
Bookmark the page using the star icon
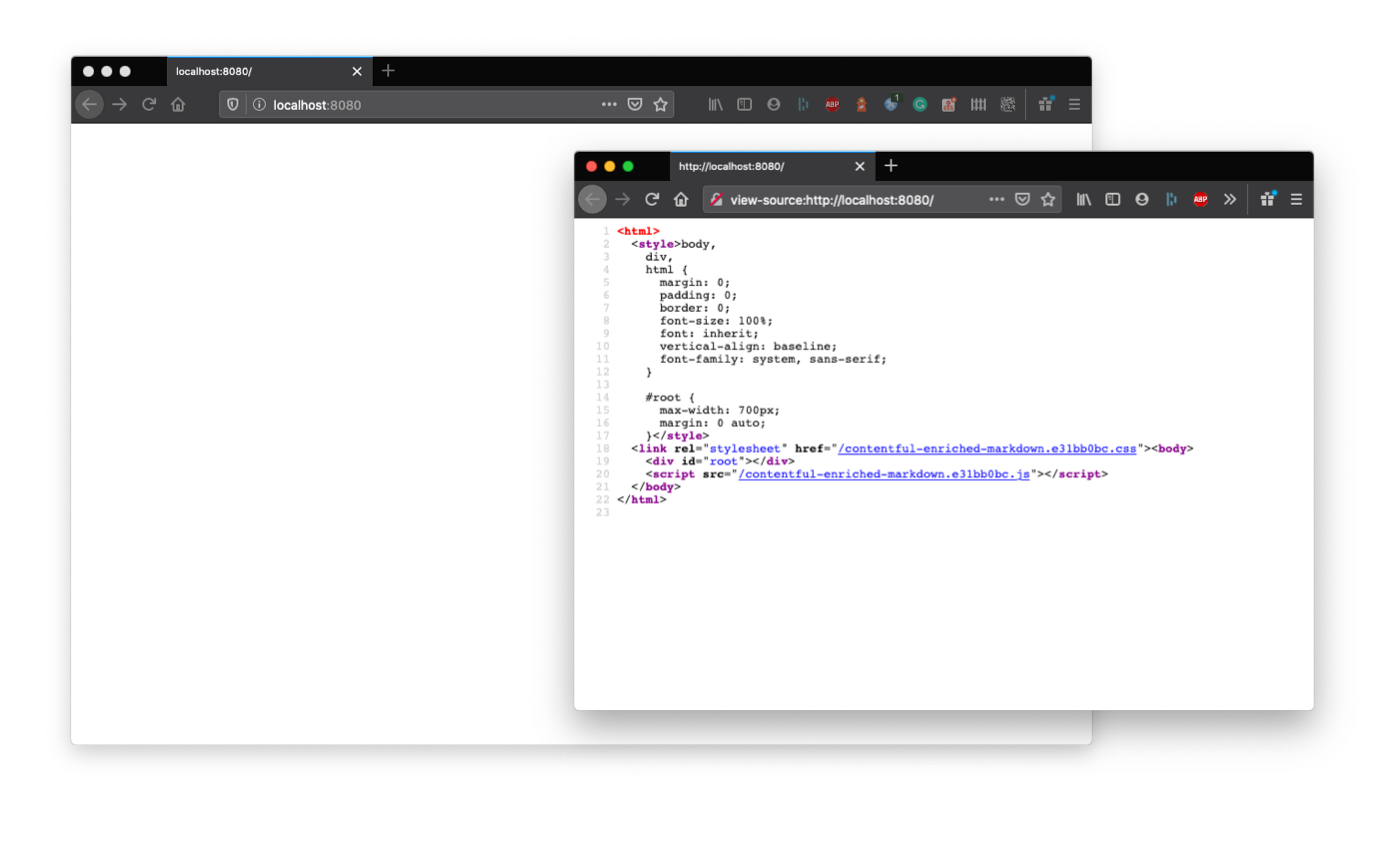661,104
